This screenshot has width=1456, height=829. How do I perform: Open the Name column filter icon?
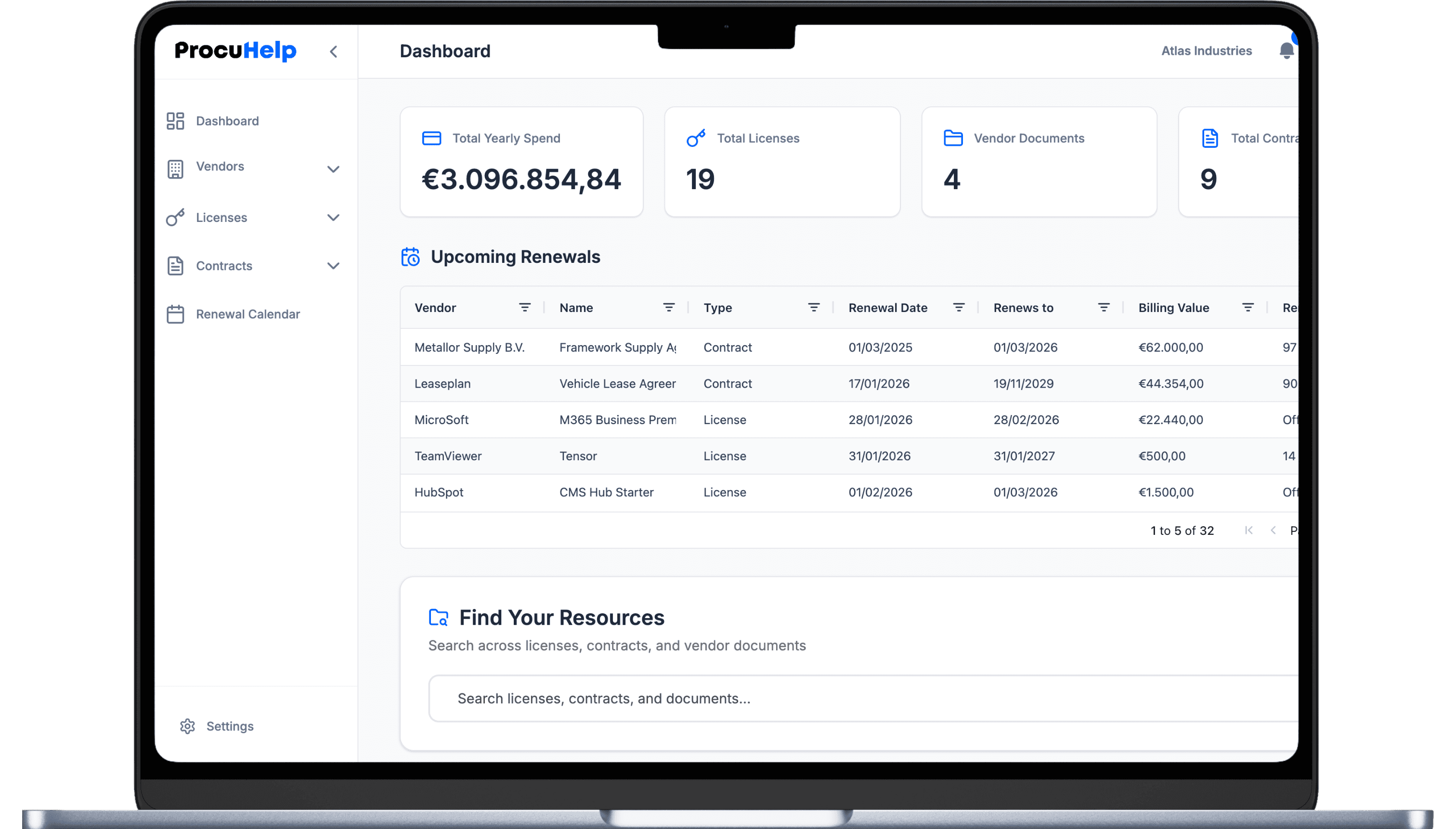pos(668,308)
